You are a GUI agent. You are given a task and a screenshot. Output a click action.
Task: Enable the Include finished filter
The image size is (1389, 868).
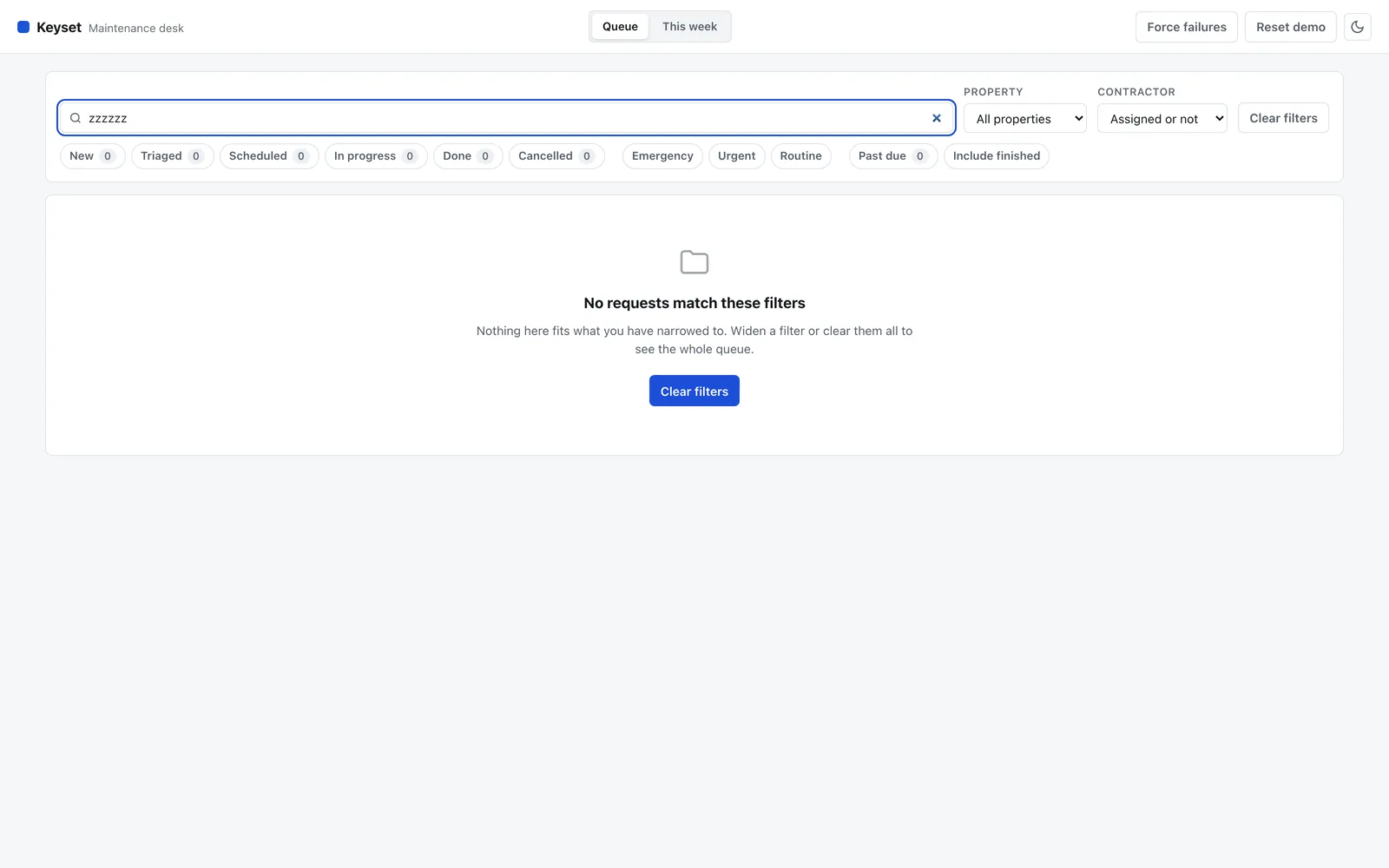pos(997,156)
